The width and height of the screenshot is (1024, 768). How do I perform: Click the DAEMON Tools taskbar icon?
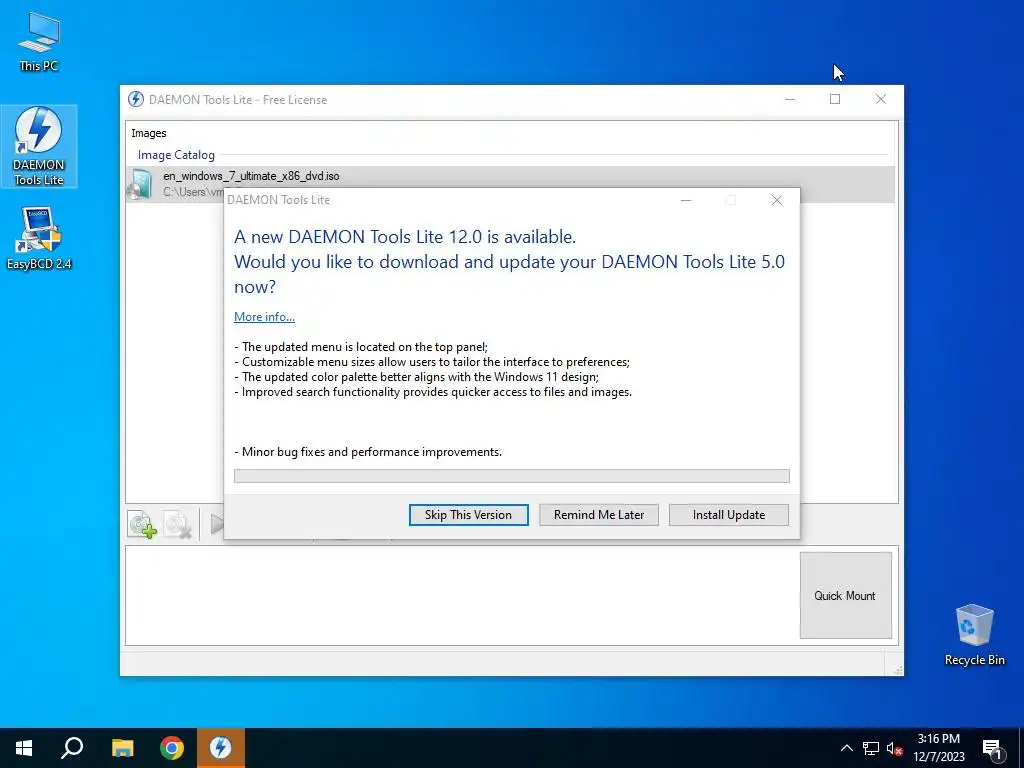tap(221, 748)
